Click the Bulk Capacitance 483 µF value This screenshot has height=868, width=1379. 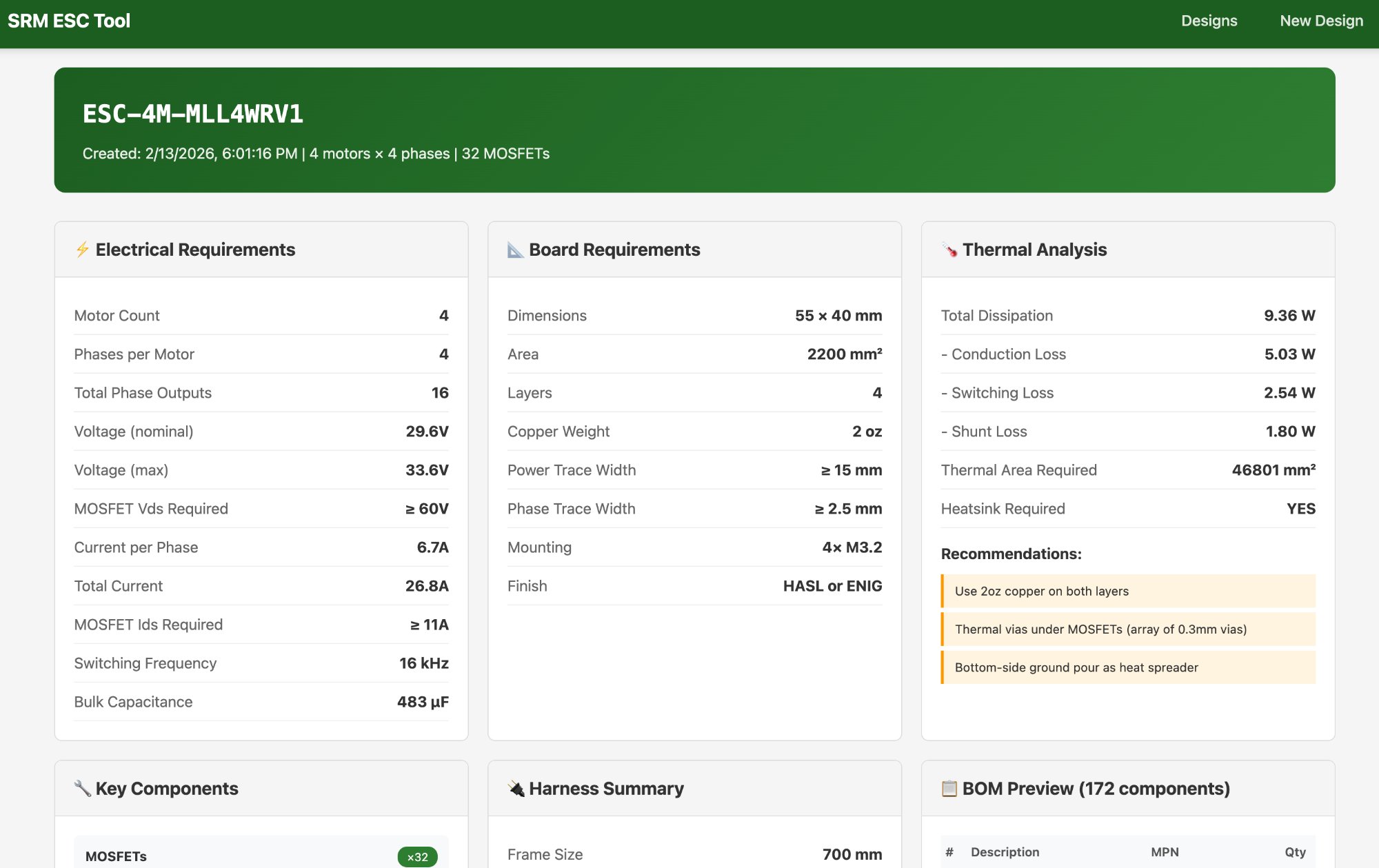[421, 701]
